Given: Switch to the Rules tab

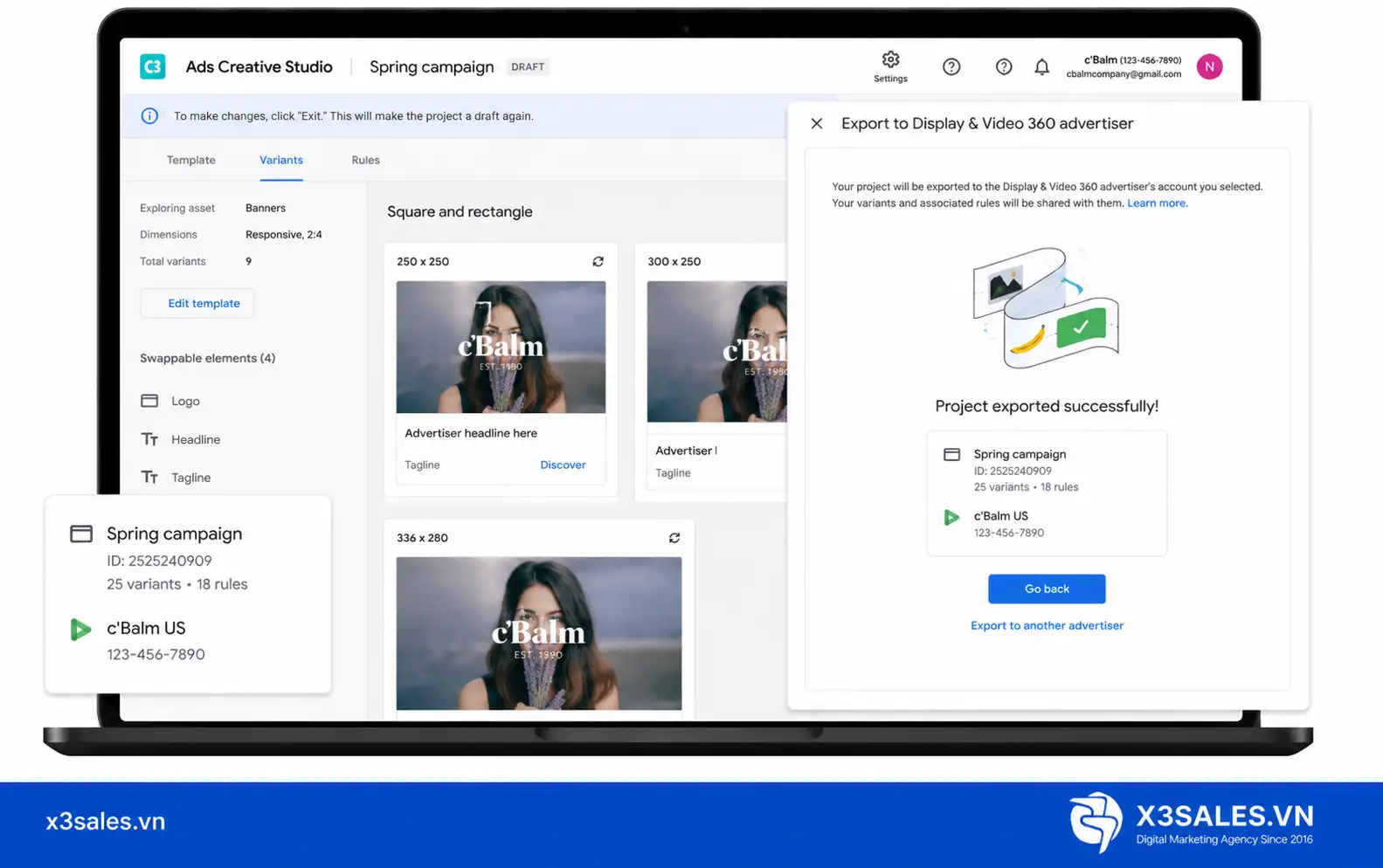Looking at the screenshot, I should (x=365, y=160).
